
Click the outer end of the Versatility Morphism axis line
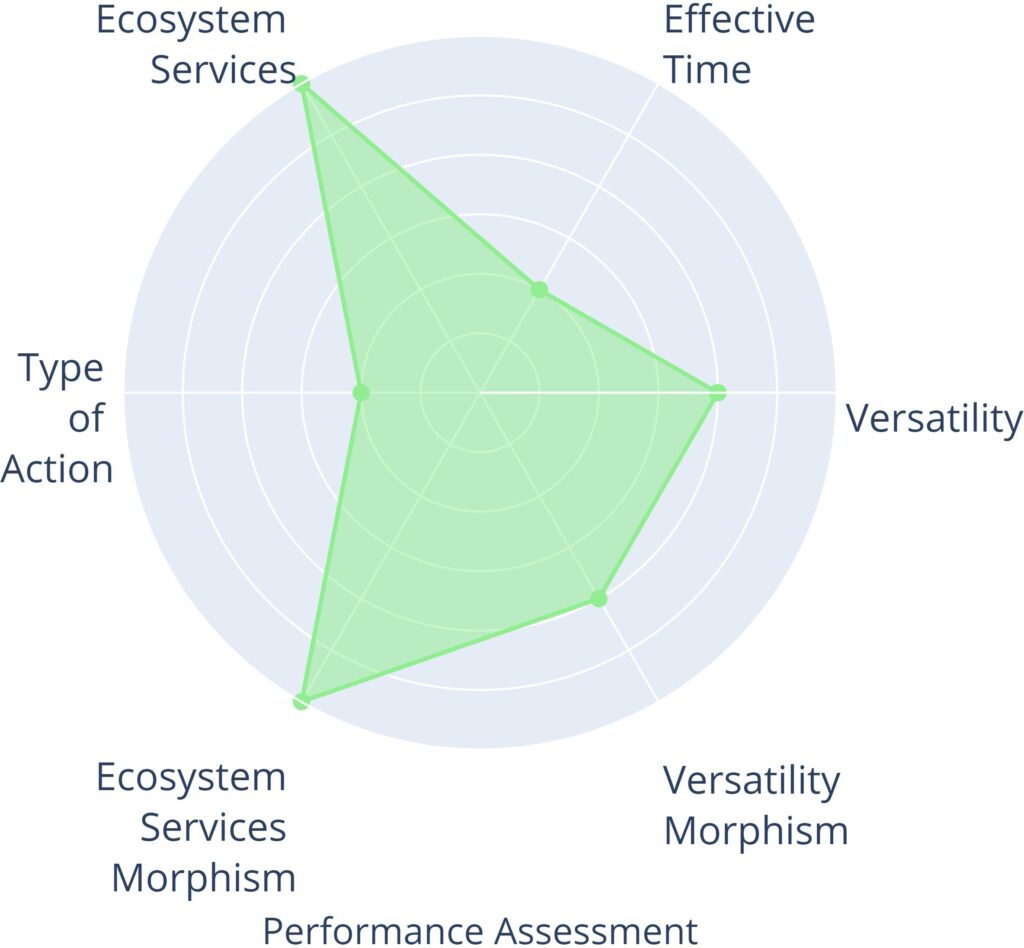tap(657, 700)
